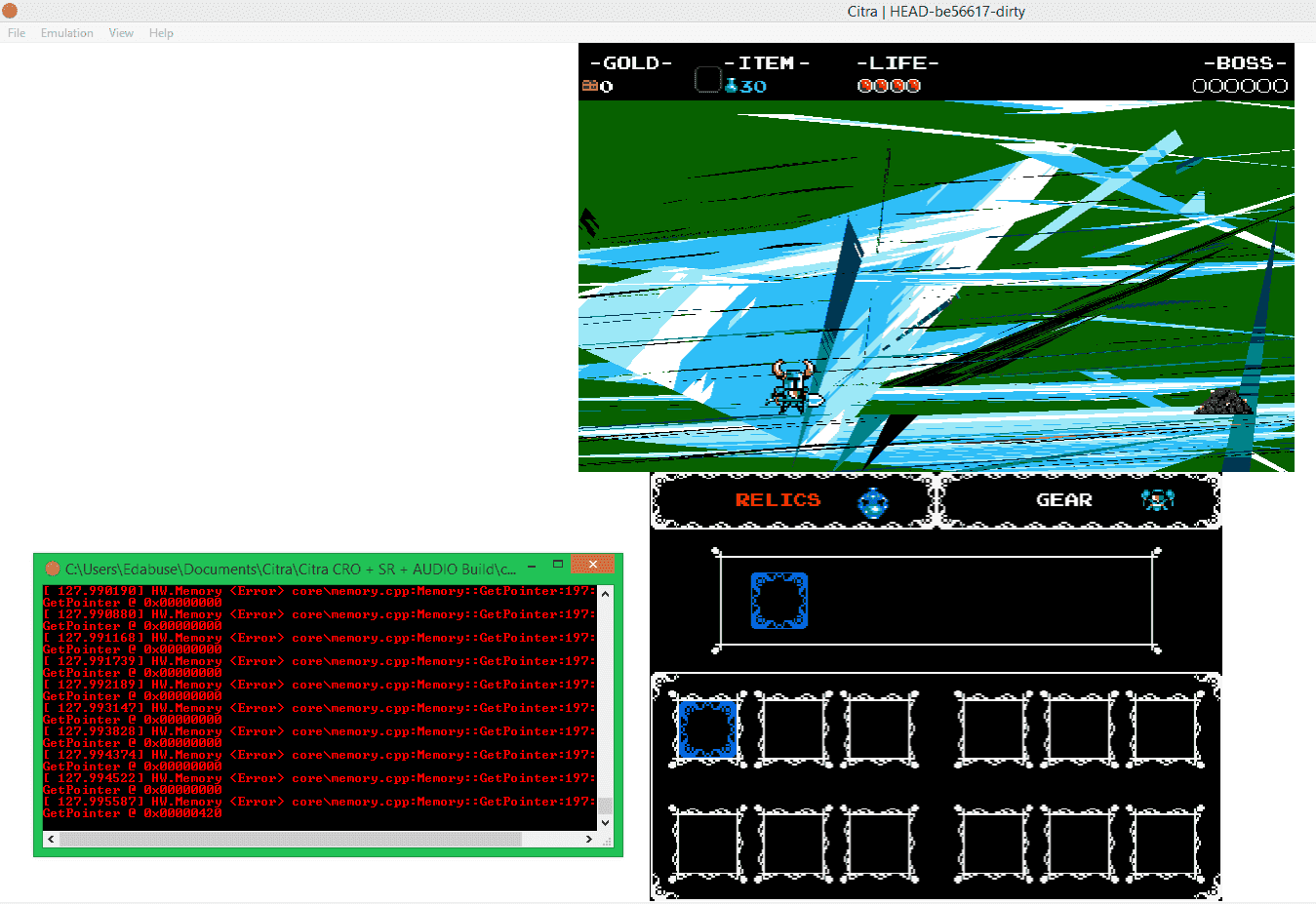Click the "GetPointer @ 0x00000420" console line
The width and height of the screenshot is (1316, 904).
(133, 813)
